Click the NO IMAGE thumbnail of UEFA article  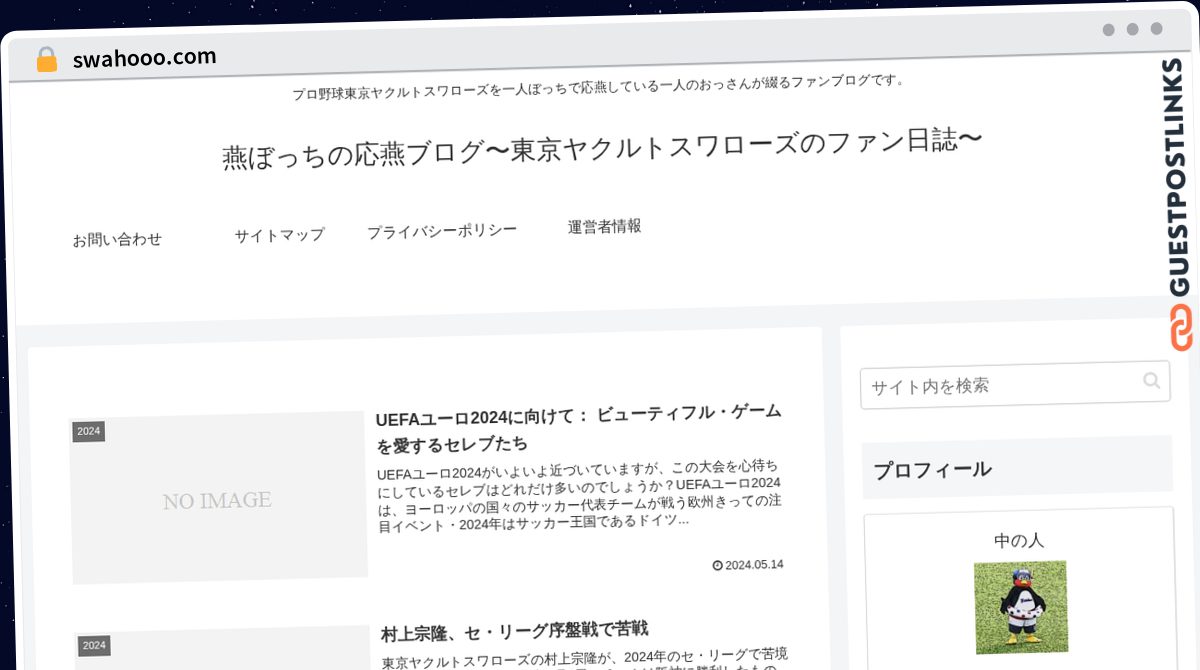click(x=218, y=497)
